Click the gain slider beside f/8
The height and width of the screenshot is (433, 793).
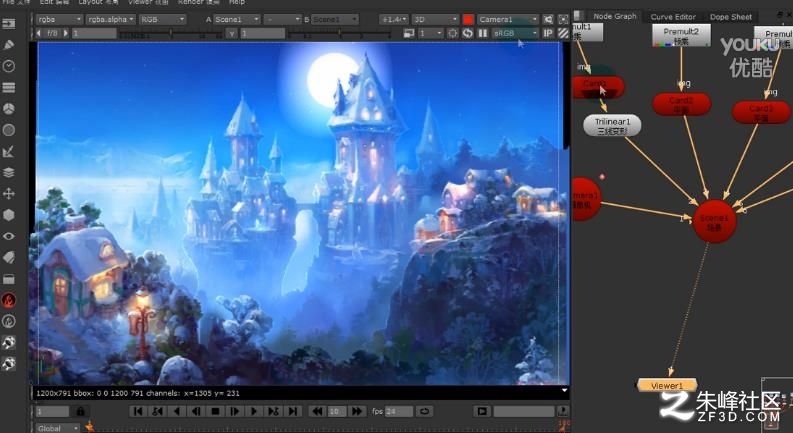coord(171,33)
